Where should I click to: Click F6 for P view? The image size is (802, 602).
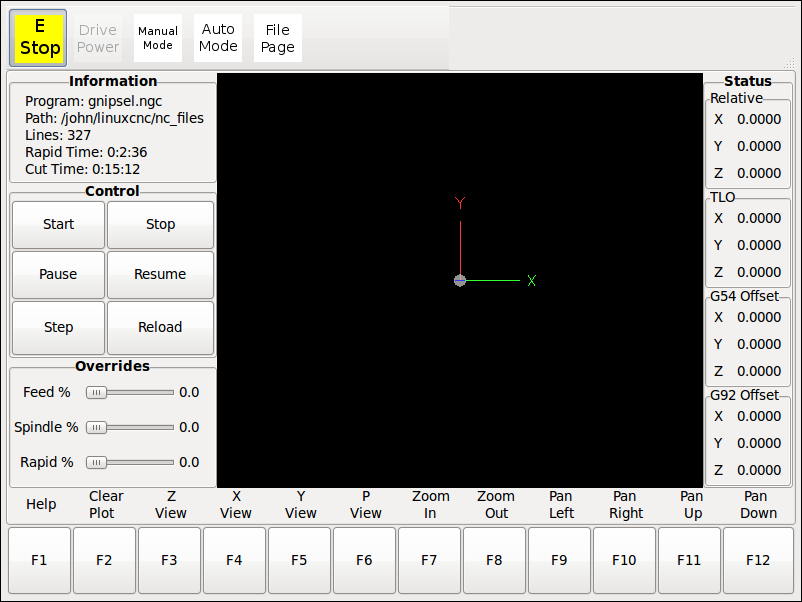point(364,560)
